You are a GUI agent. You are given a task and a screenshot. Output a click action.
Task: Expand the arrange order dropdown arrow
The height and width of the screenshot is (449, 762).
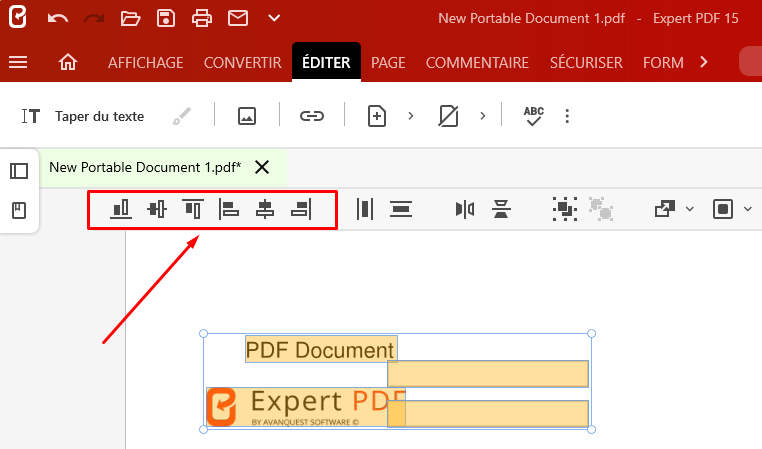click(690, 209)
